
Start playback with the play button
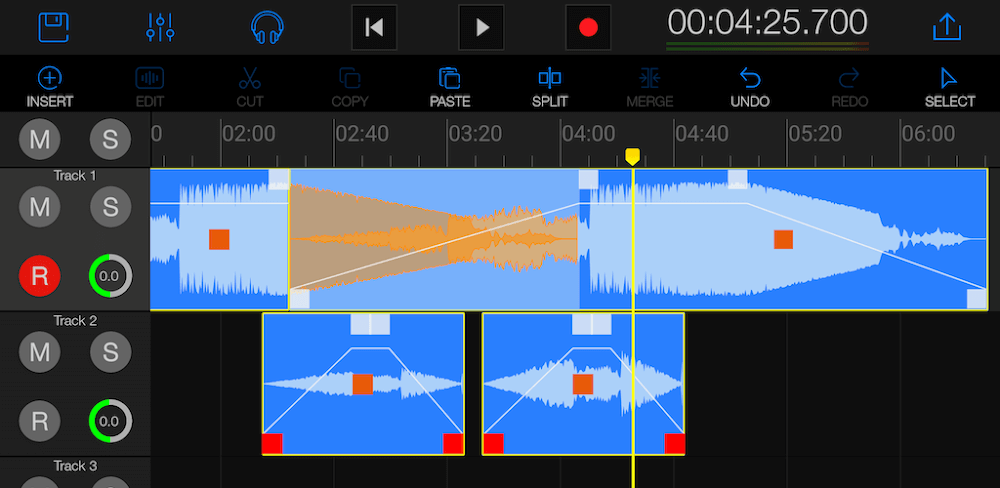[481, 27]
